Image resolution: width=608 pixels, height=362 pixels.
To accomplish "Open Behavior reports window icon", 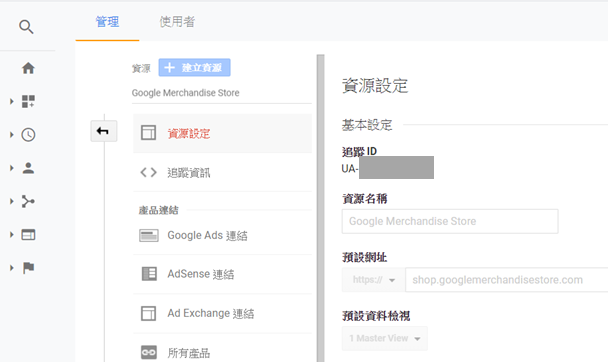I will click(x=28, y=234).
